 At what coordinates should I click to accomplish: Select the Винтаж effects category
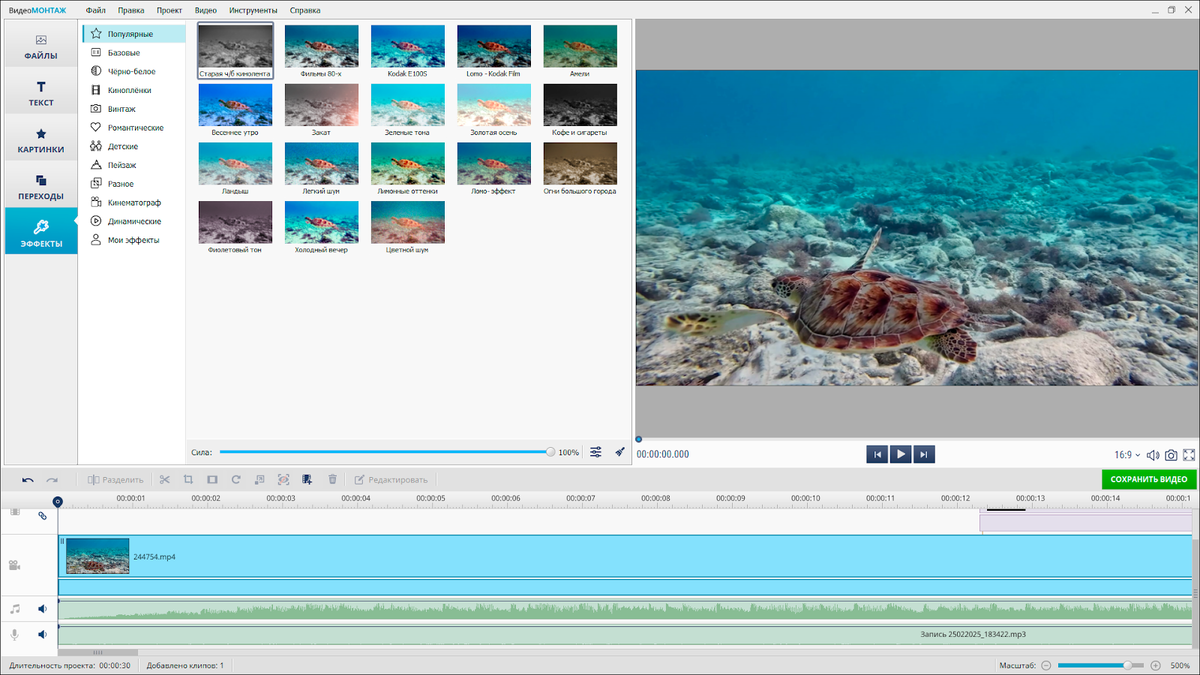click(x=134, y=109)
